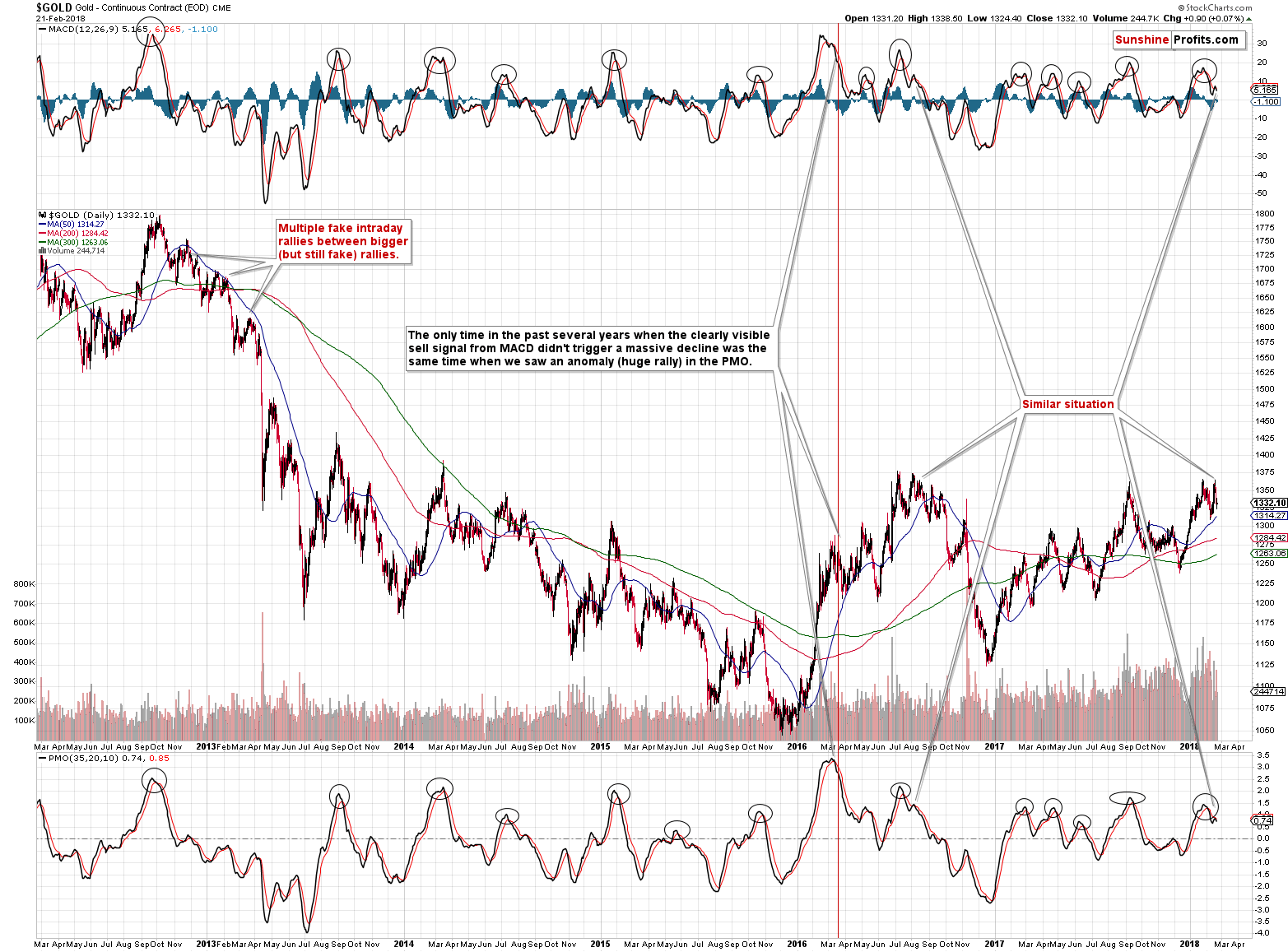Click the 1332.10 last-price tag on right axis
1288x952 pixels.
(x=1270, y=503)
